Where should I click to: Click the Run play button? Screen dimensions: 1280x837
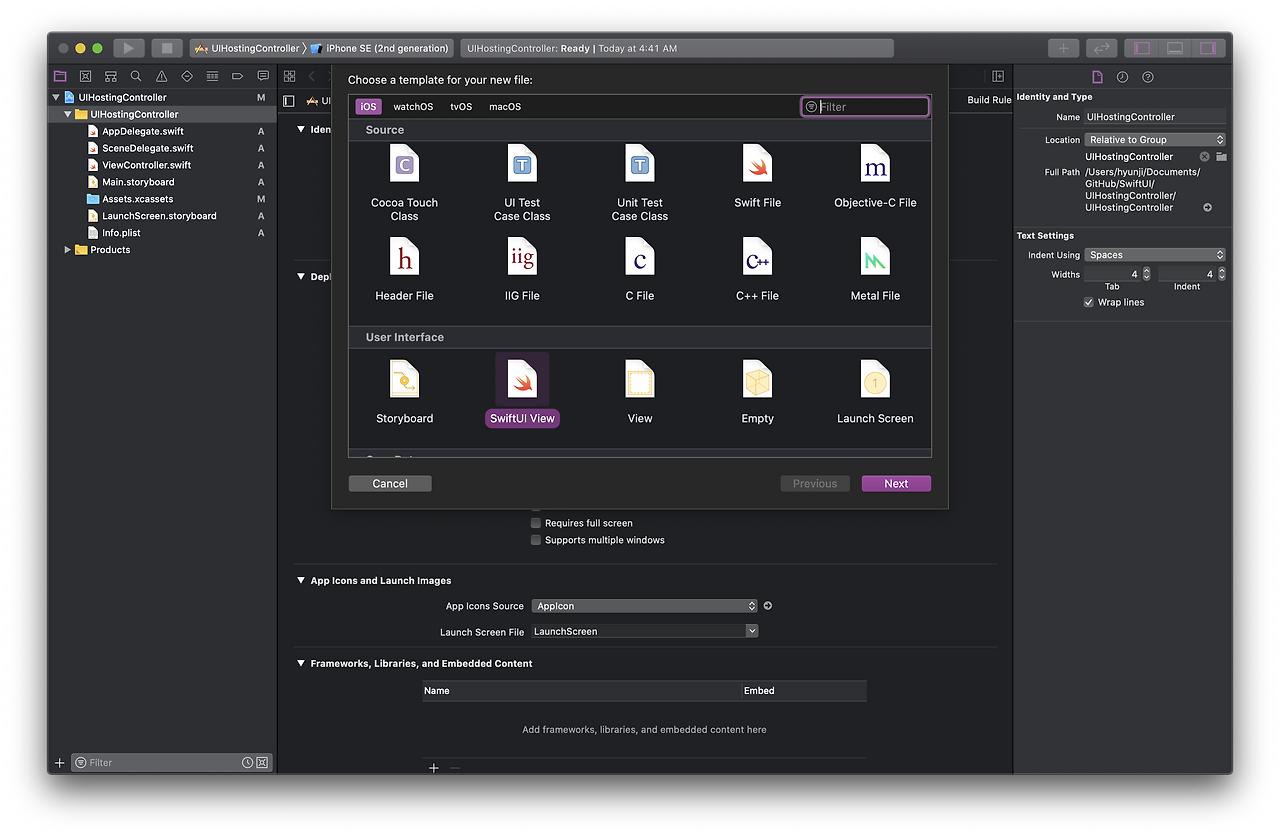(128, 48)
